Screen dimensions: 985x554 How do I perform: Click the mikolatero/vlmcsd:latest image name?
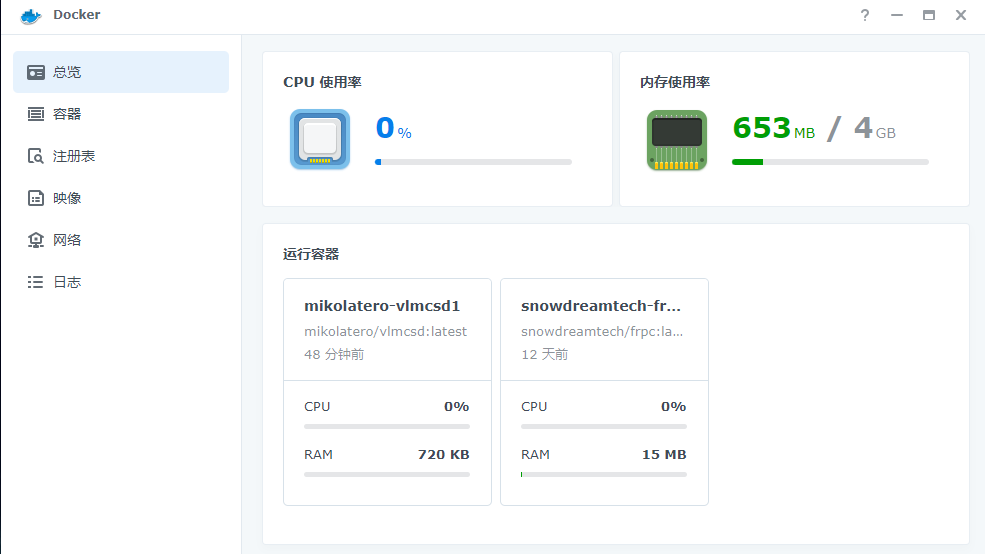click(x=385, y=331)
